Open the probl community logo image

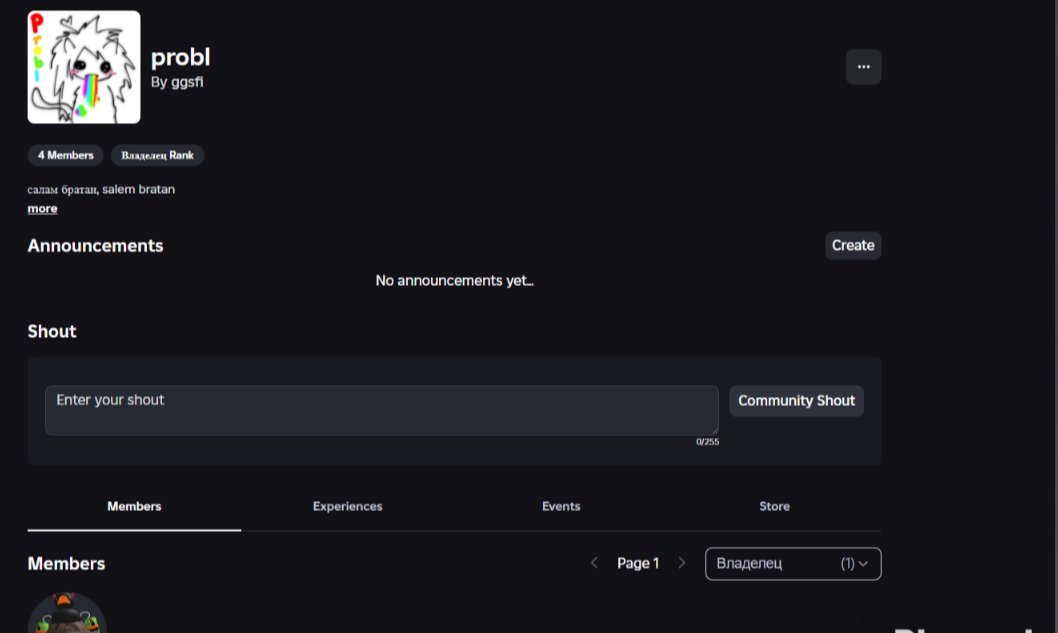tap(84, 67)
